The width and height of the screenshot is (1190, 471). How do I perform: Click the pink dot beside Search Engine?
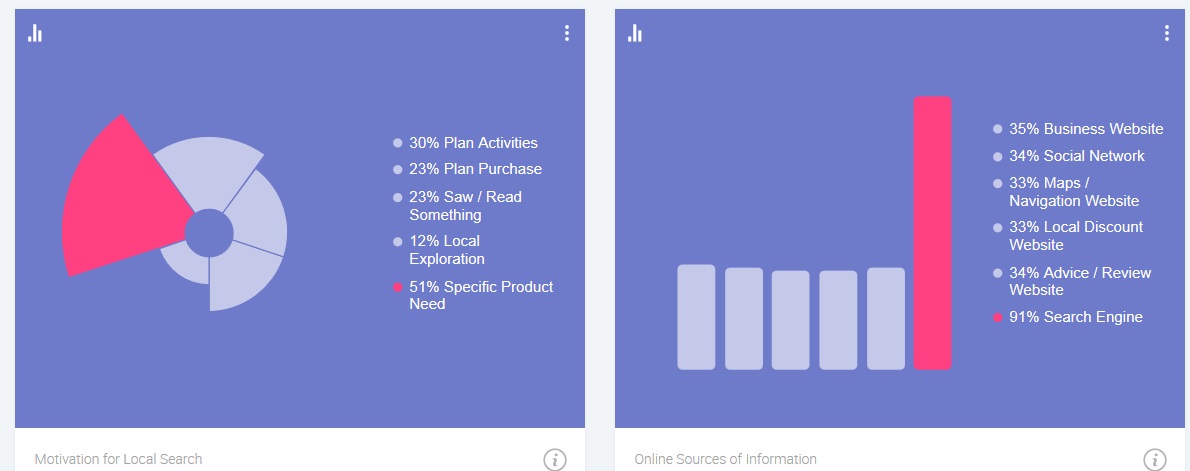[997, 318]
